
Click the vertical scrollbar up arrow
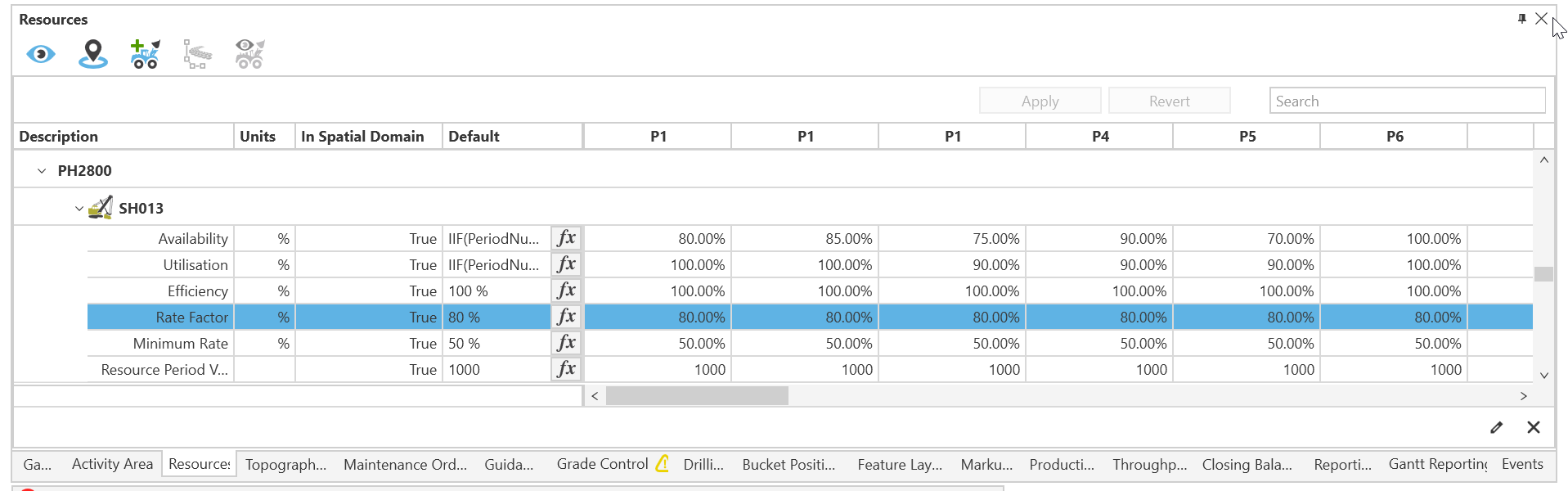(1543, 160)
